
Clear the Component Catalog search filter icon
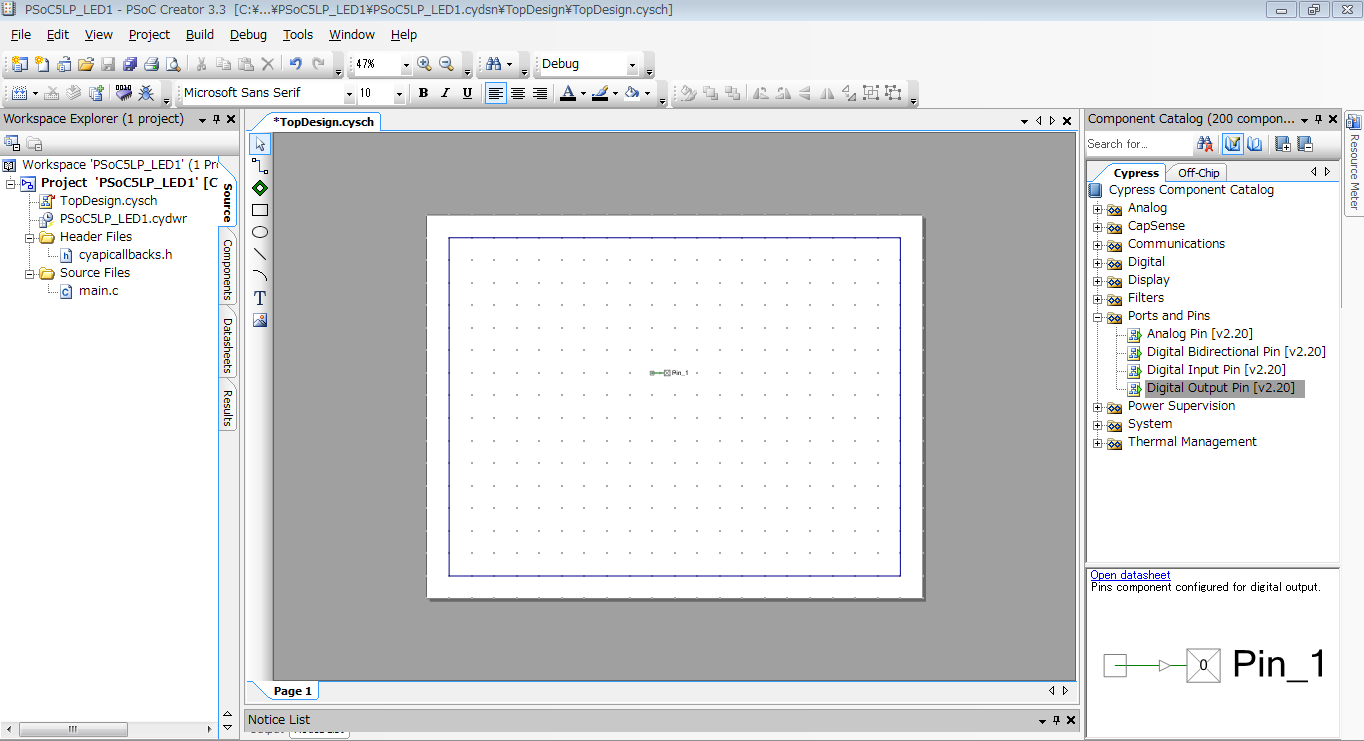point(1205,144)
